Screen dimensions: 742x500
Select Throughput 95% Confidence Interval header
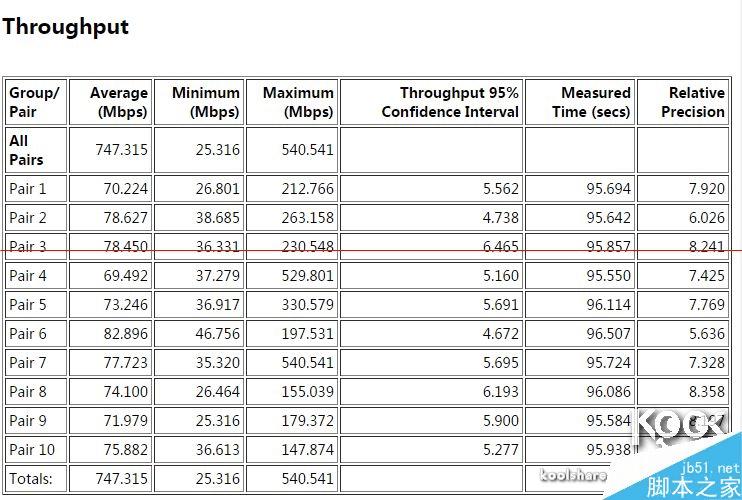coord(450,102)
